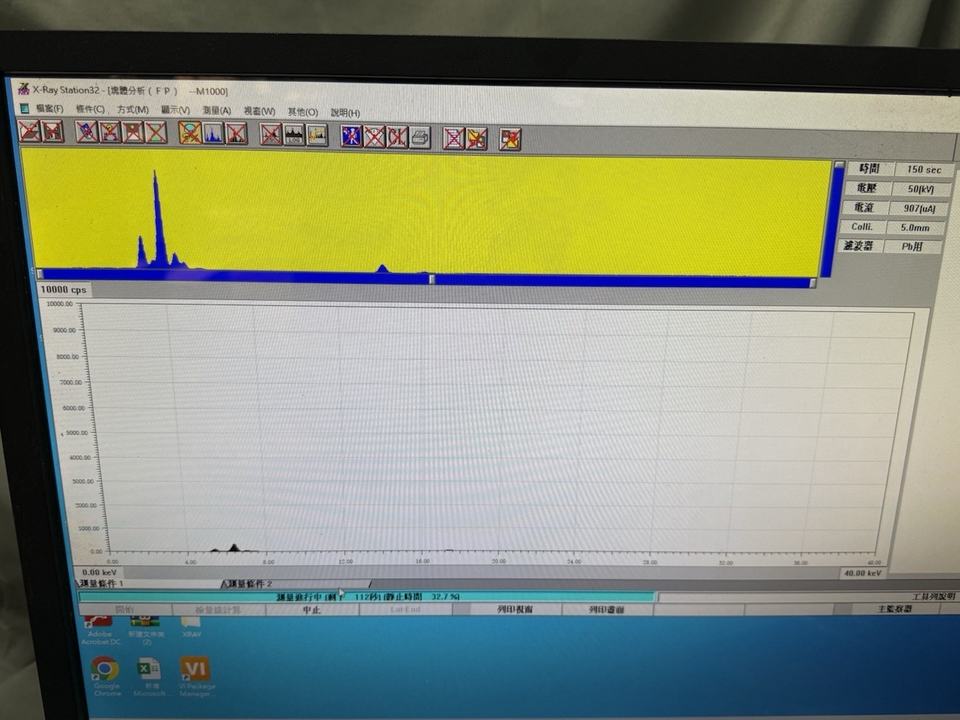Click the yellow crossed-out icon near toolbar end
960x720 pixels.
[477, 139]
